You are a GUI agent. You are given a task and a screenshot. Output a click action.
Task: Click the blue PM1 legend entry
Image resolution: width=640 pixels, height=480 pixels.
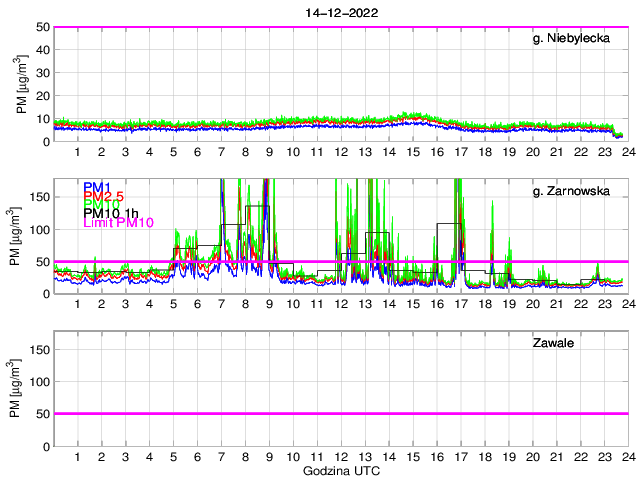97,187
